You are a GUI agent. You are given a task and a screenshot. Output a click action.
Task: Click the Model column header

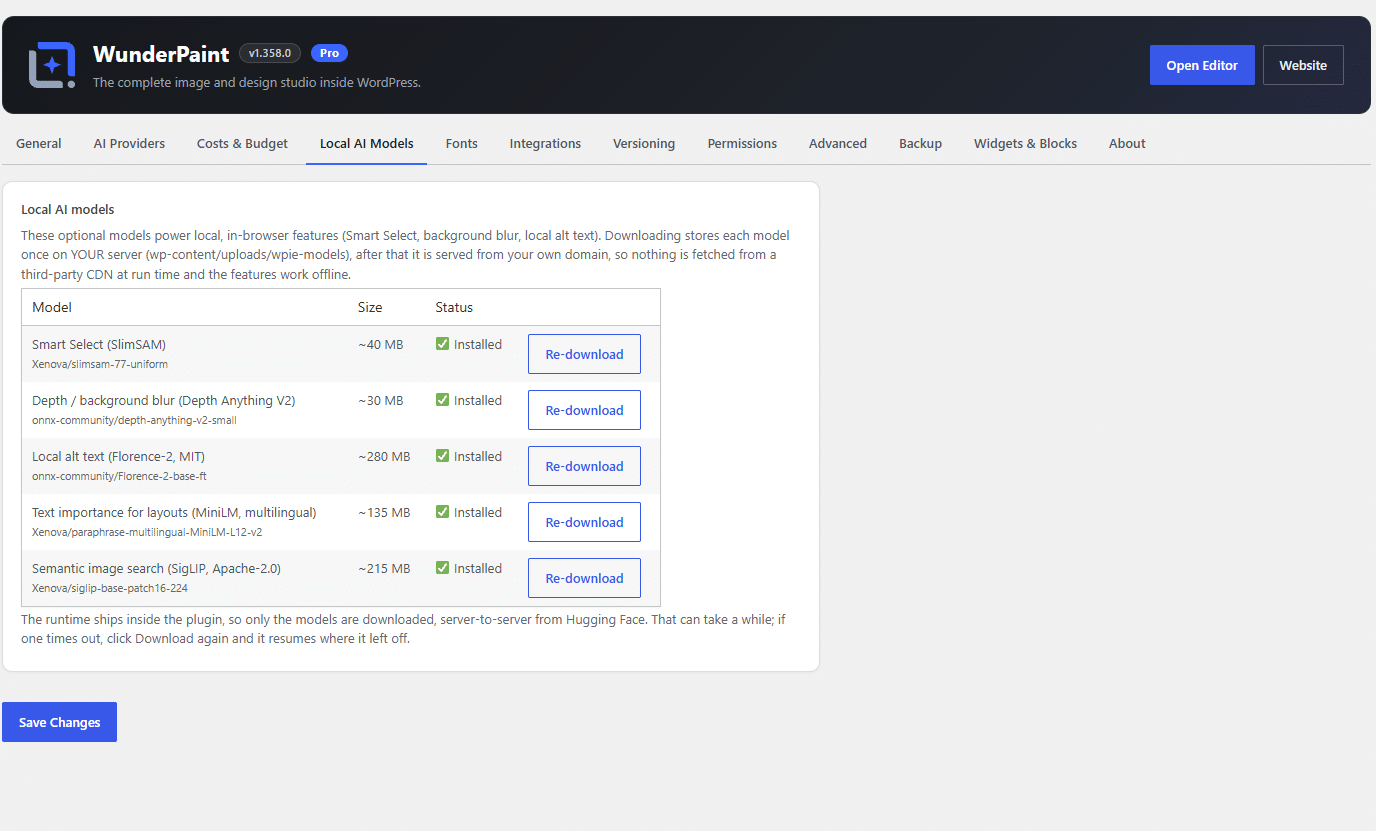coord(52,307)
